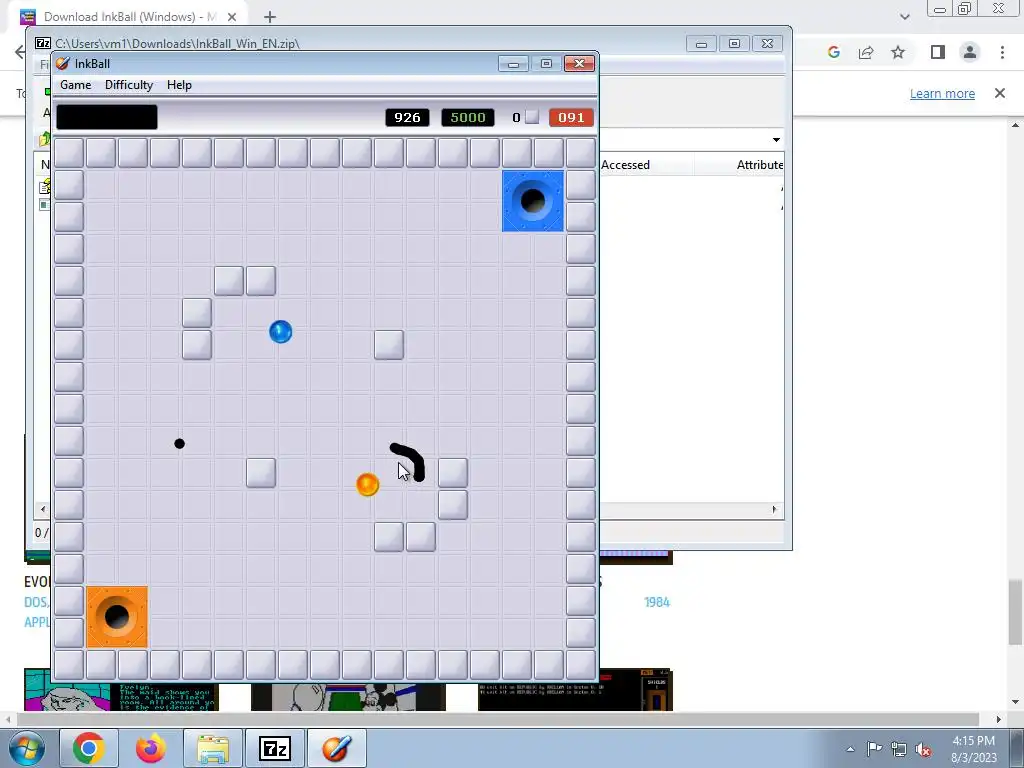Click Action Center flag tray icon

pos(874,749)
